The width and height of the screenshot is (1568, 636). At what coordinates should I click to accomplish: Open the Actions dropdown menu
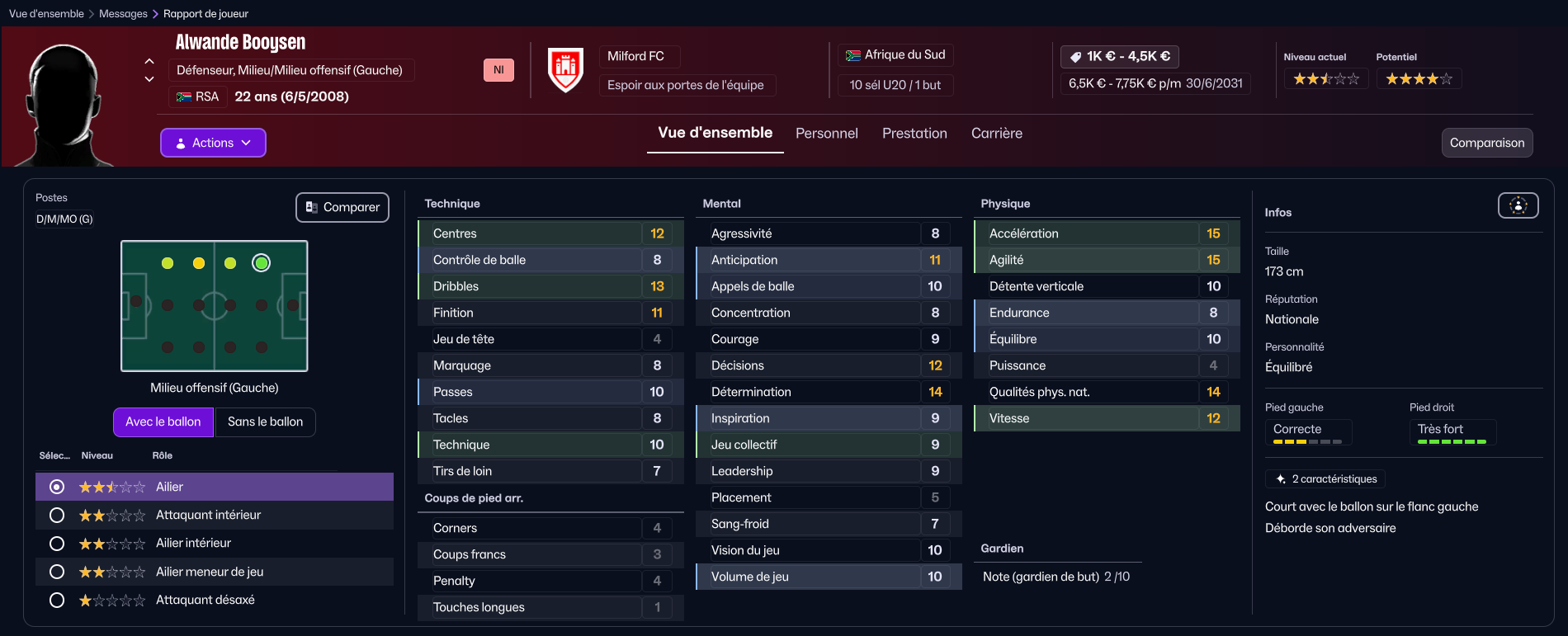(213, 143)
